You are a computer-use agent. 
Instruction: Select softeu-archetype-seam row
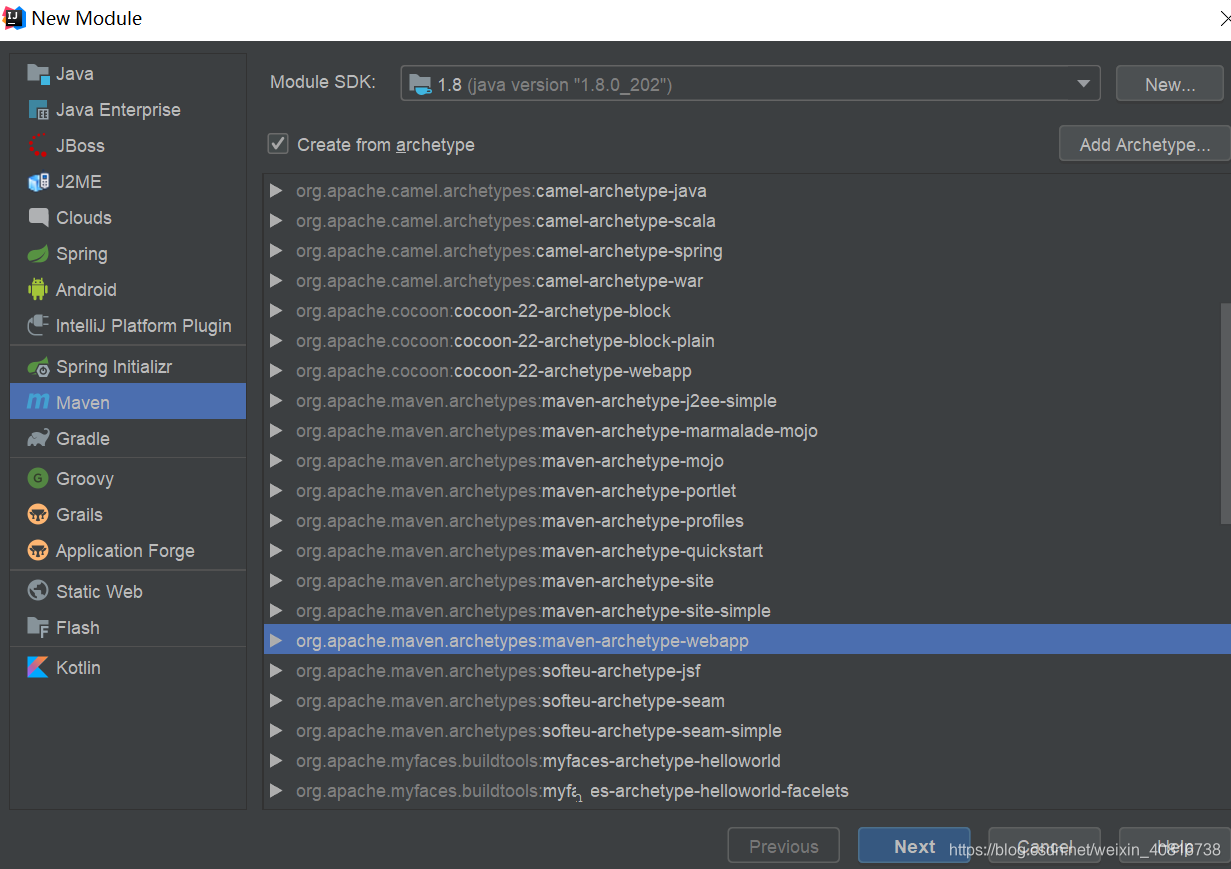[747, 701]
